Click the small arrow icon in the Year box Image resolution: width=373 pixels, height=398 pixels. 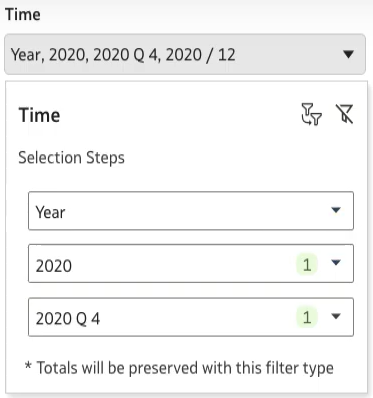tap(336, 210)
